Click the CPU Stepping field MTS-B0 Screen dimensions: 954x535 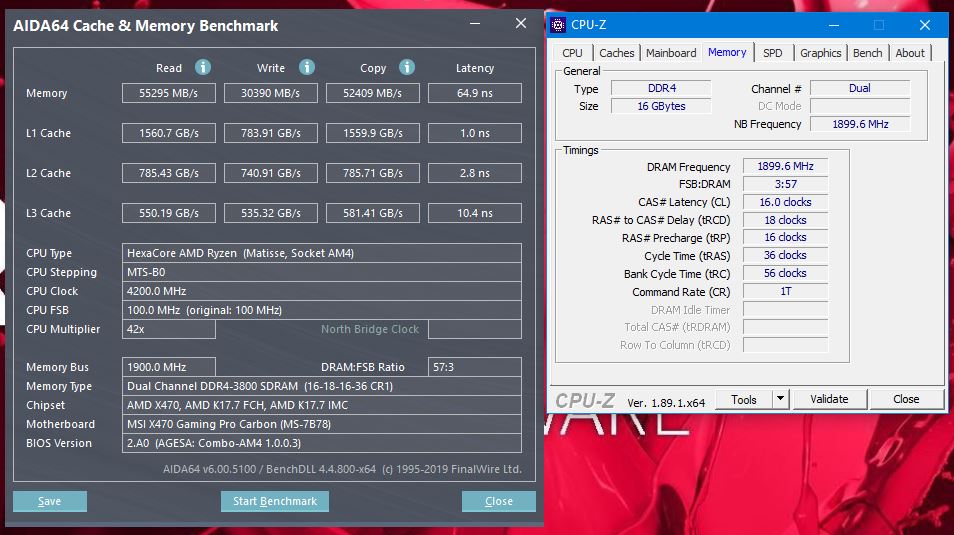click(x=322, y=272)
